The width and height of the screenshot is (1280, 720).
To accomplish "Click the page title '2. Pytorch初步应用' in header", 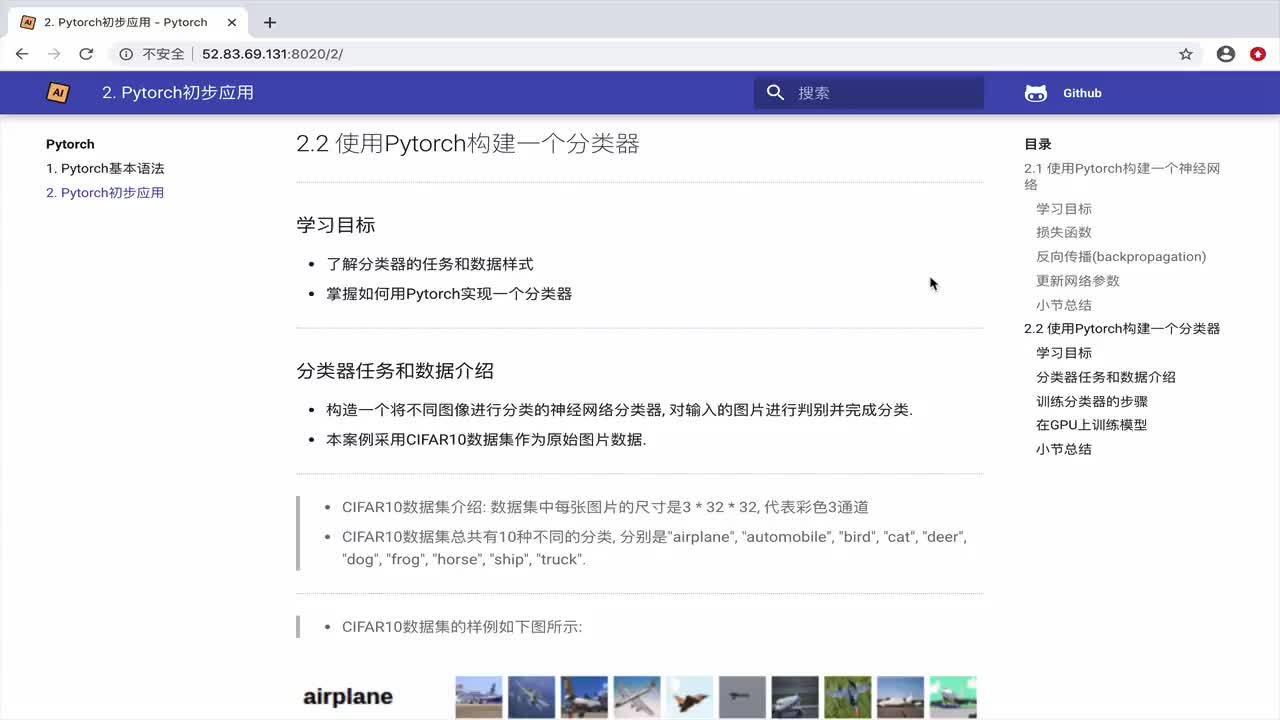I will click(x=178, y=92).
